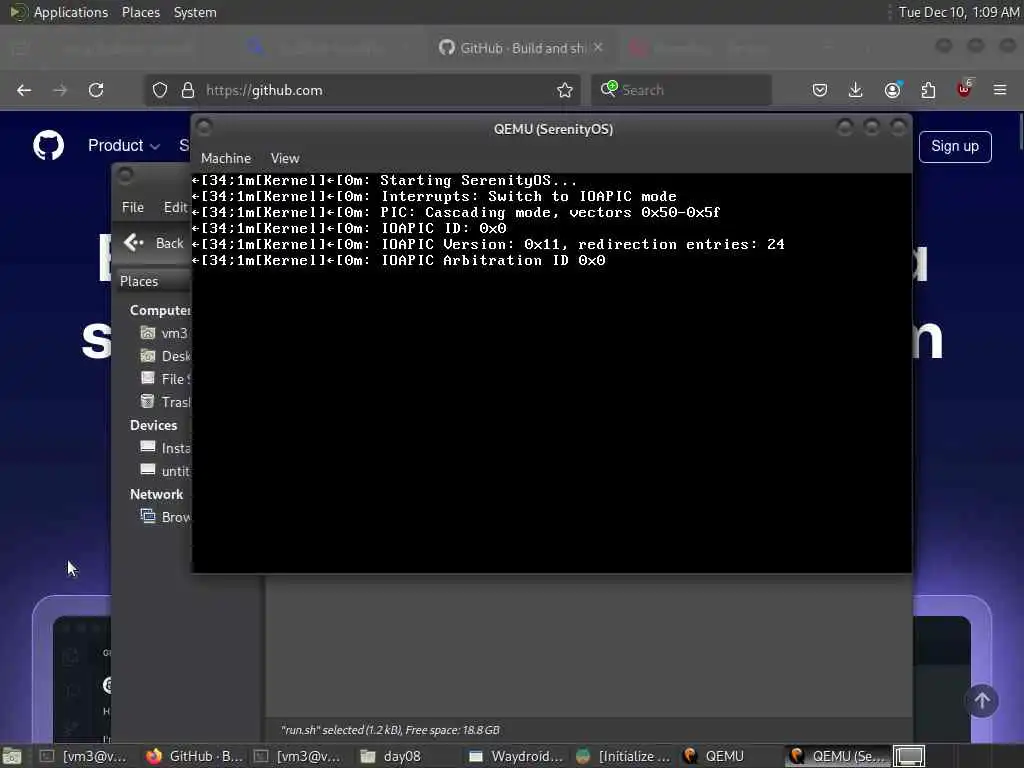1024x768 pixels.
Task: Click the Firefox Search box
Action: [x=681, y=90]
